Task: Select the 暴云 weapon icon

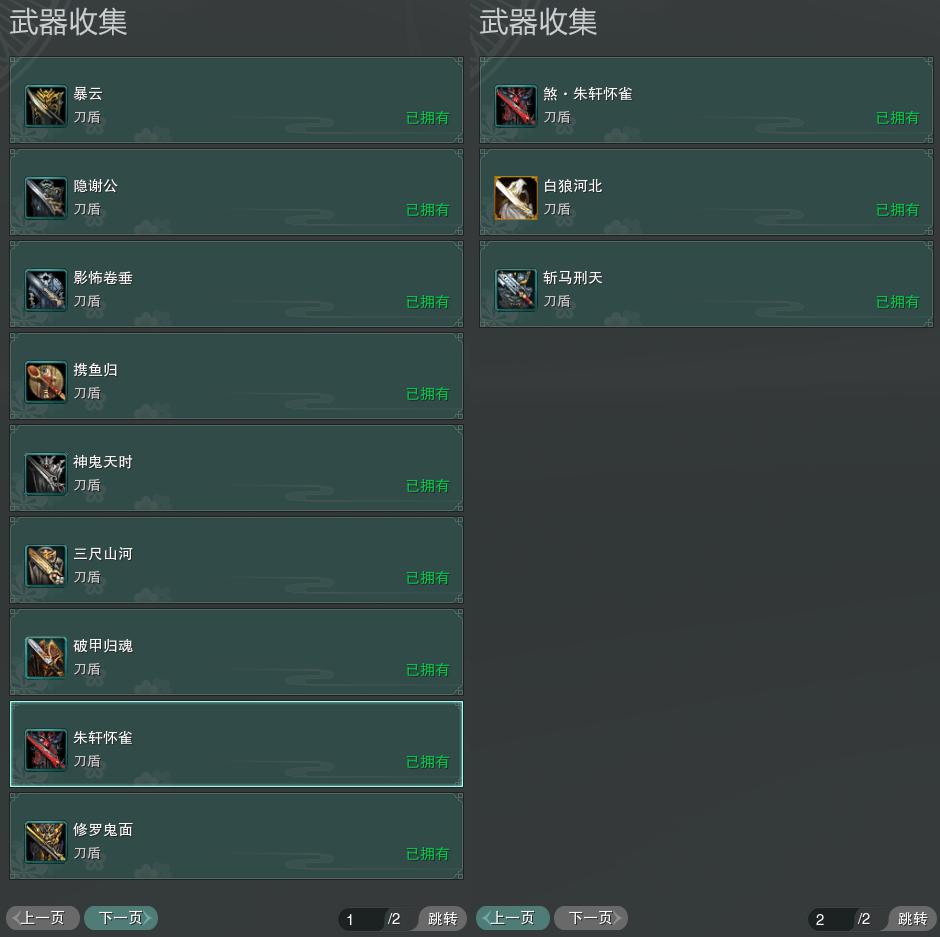Action: 46,106
